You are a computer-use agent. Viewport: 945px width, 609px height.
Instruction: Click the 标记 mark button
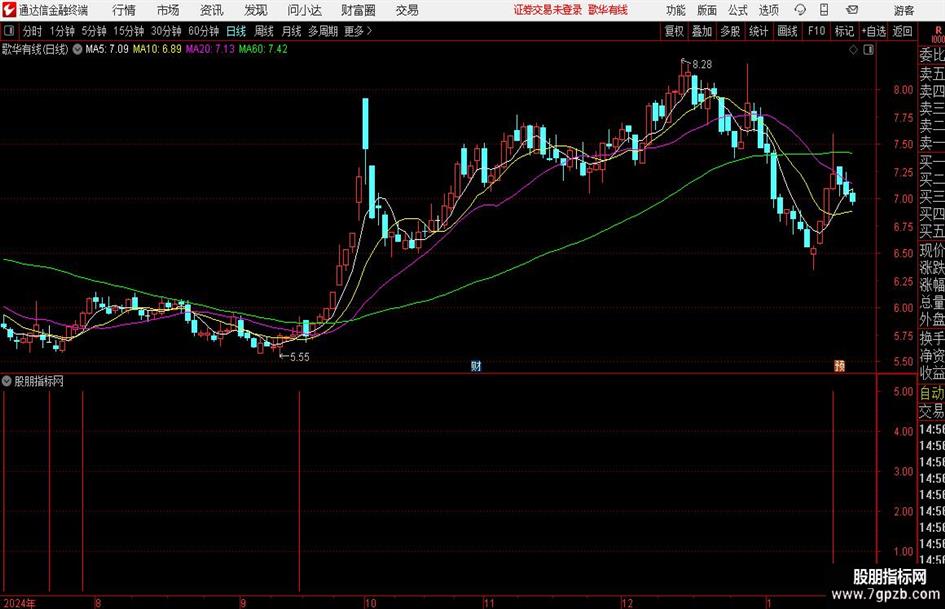coord(844,31)
